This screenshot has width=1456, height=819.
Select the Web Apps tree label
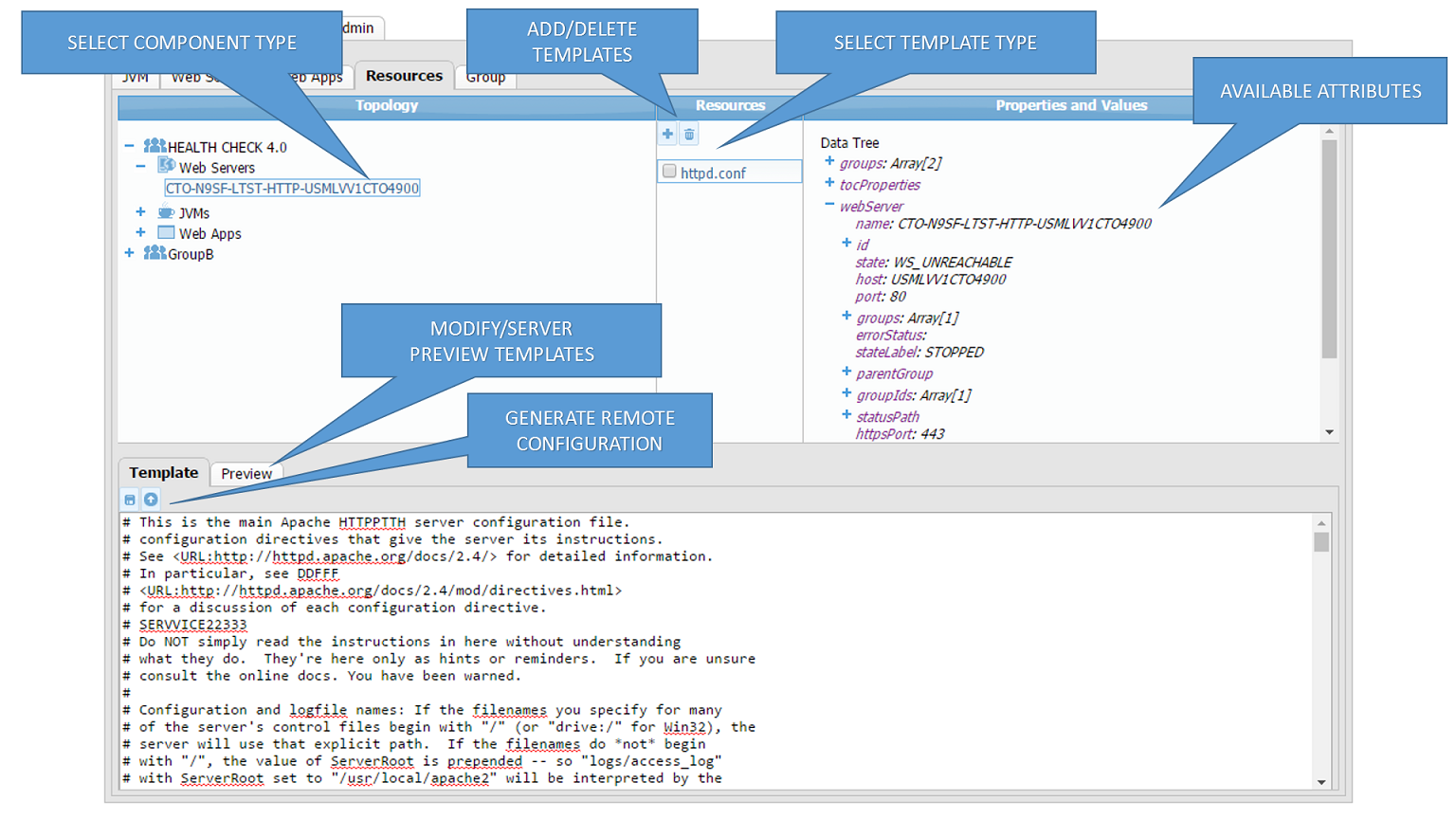point(210,233)
